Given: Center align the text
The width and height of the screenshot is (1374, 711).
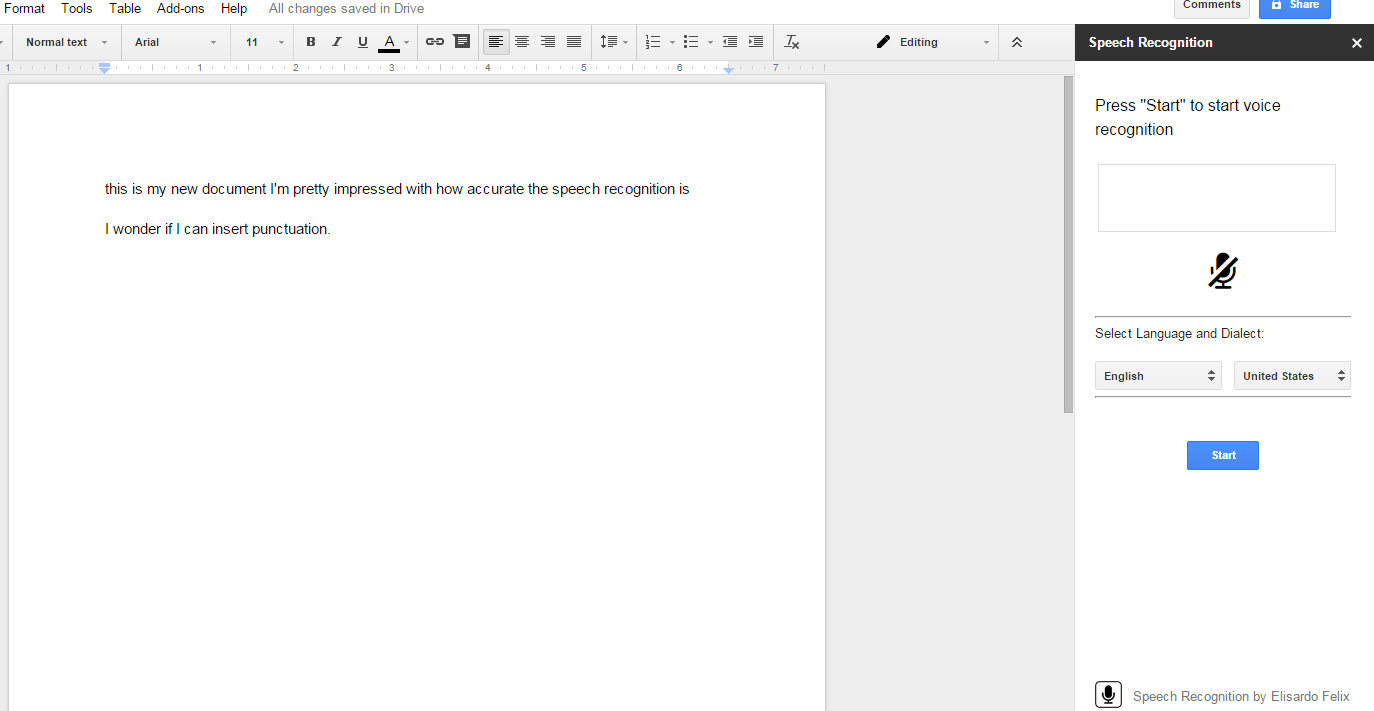Looking at the screenshot, I should click(522, 42).
